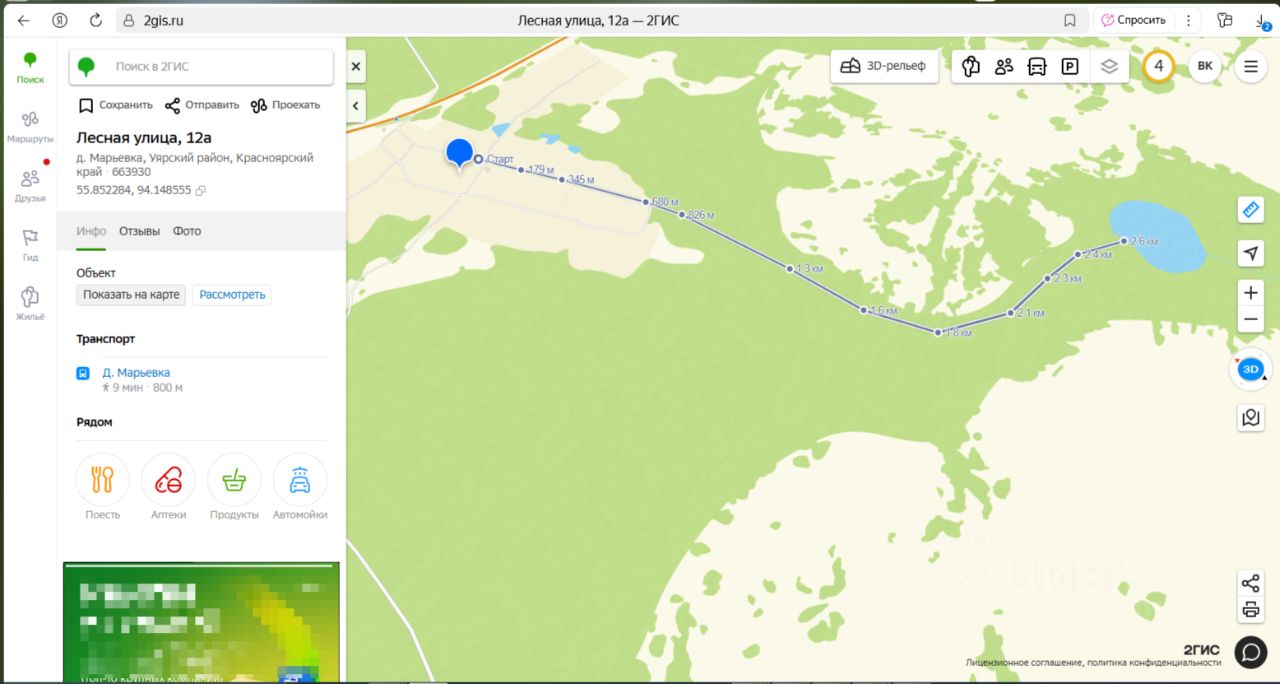The width and height of the screenshot is (1280, 684).
Task: Save the place with Сохранить
Action: [x=116, y=105]
